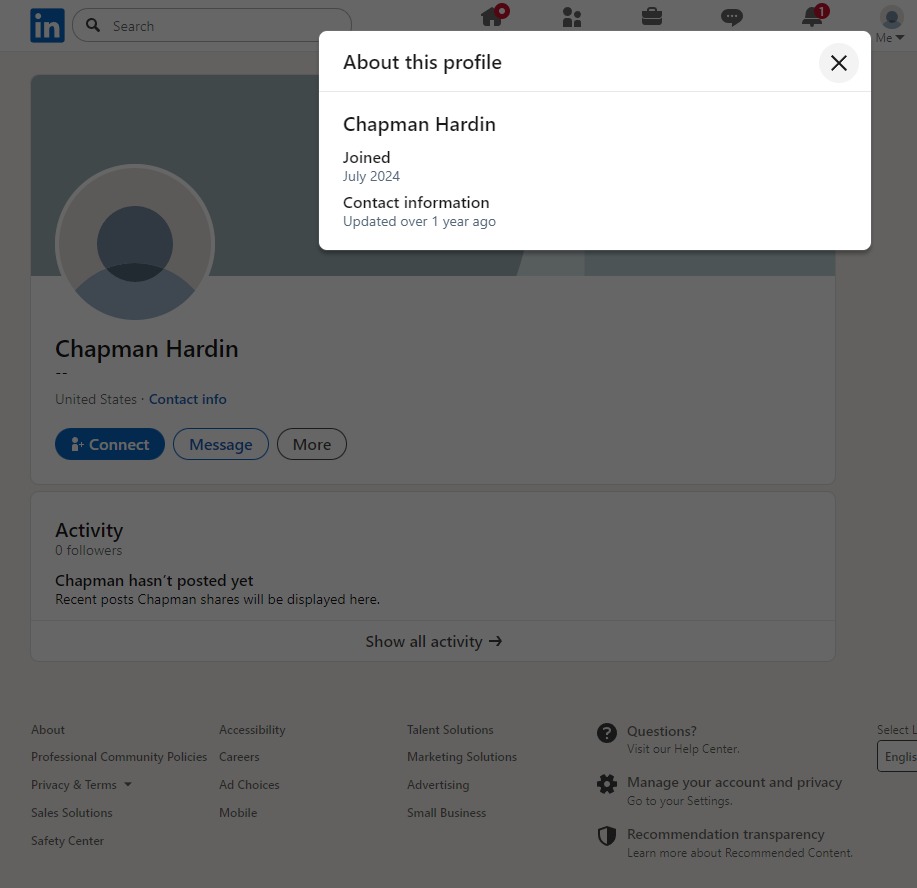Open the Home feed icon
The image size is (917, 888).
tap(492, 17)
